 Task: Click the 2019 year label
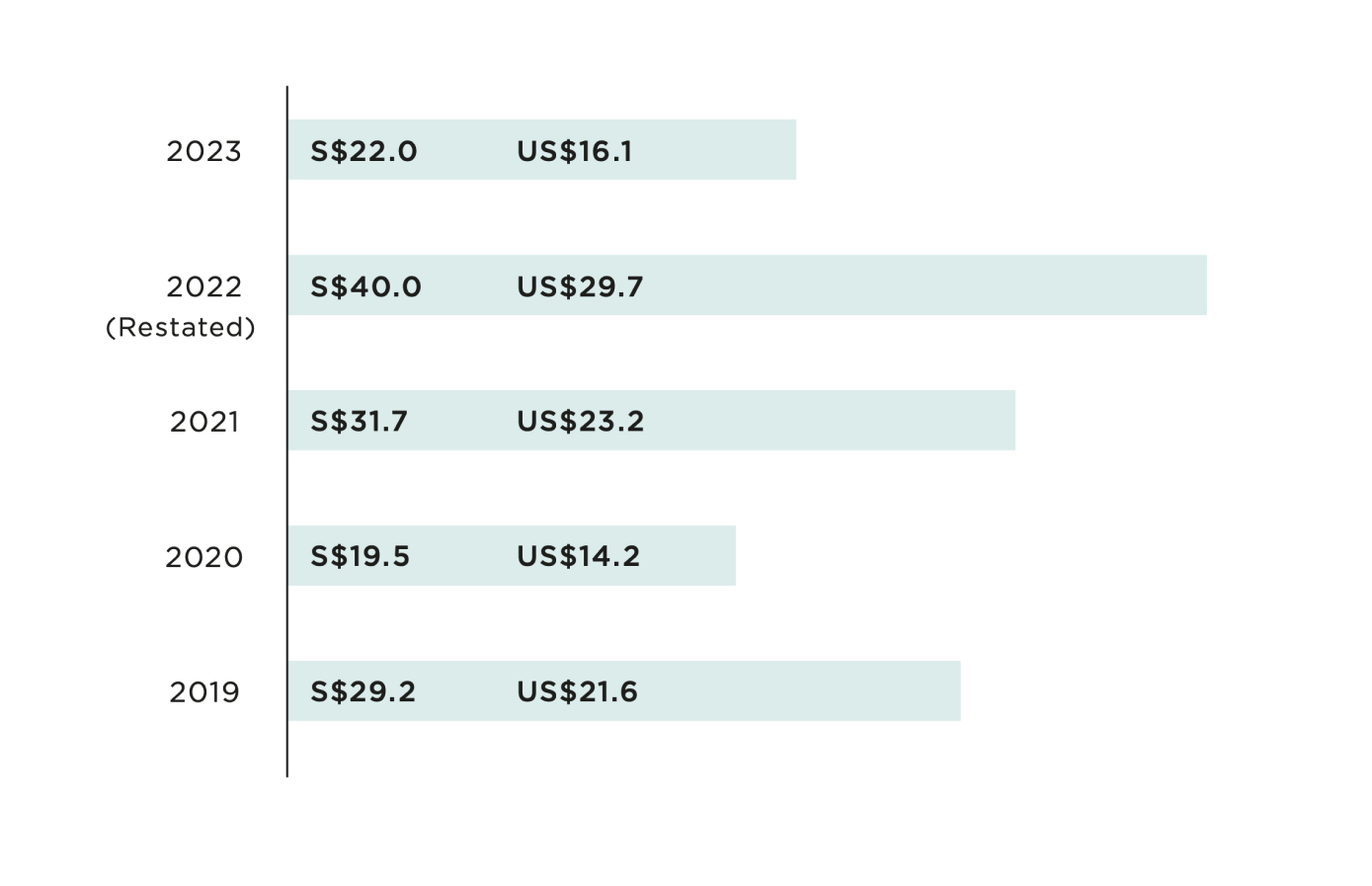click(204, 692)
